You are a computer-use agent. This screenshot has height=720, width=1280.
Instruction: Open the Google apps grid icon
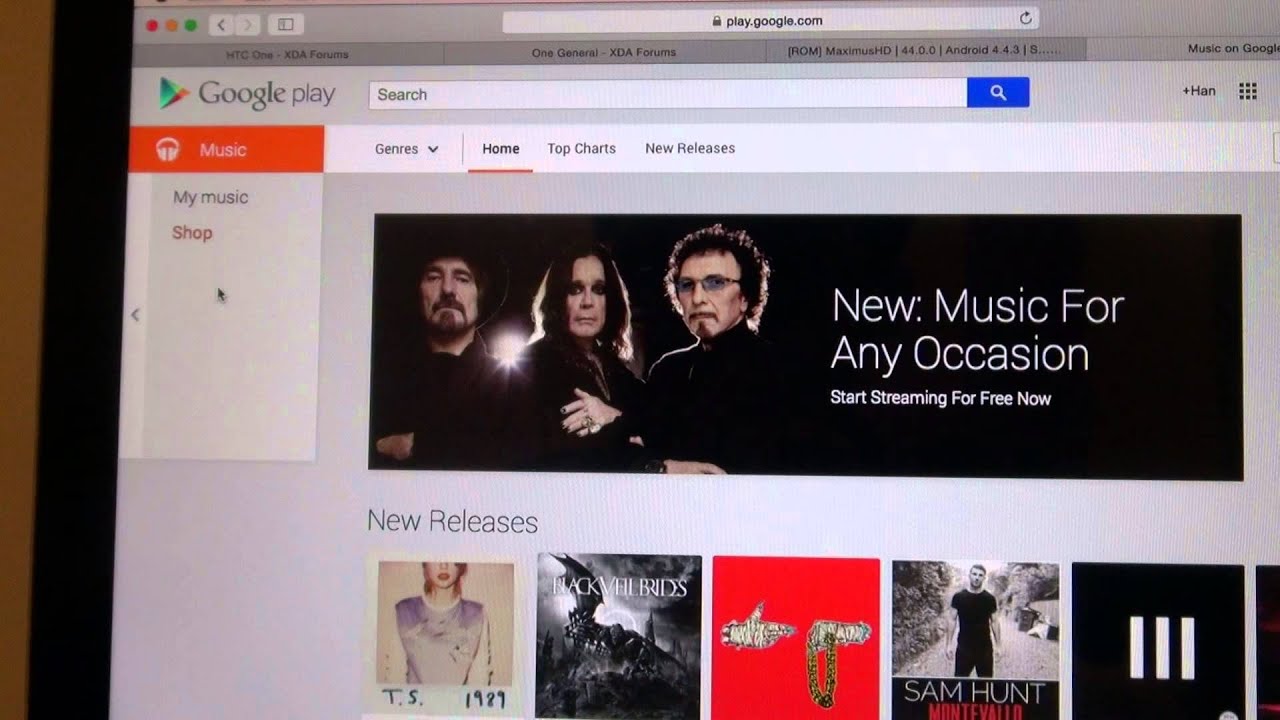[1248, 91]
